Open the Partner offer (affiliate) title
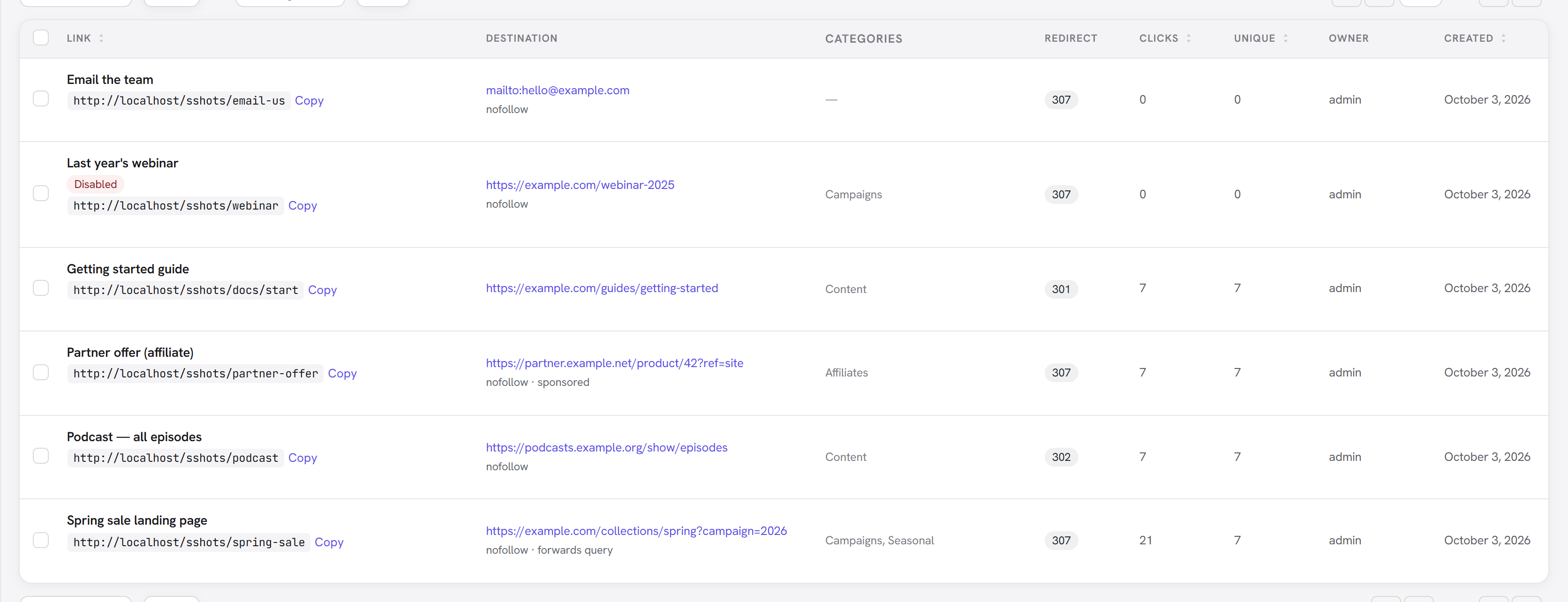This screenshot has height=602, width=1568. (130, 353)
